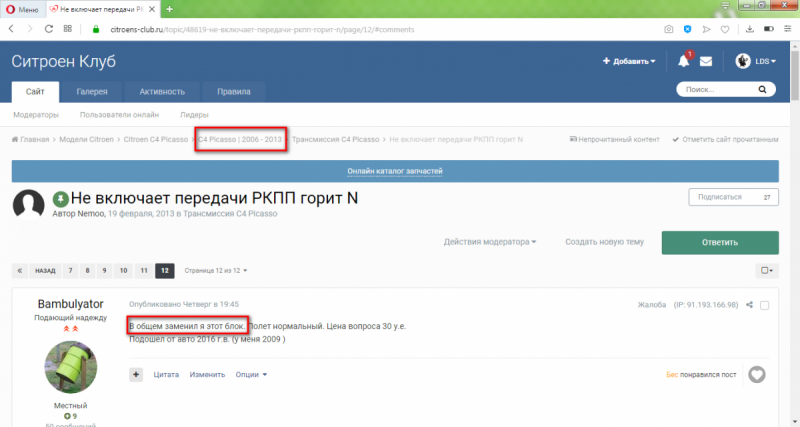Image resolution: width=800 pixels, height=427 pixels.
Task: Click the multiquote plus icon
Action: 136,374
